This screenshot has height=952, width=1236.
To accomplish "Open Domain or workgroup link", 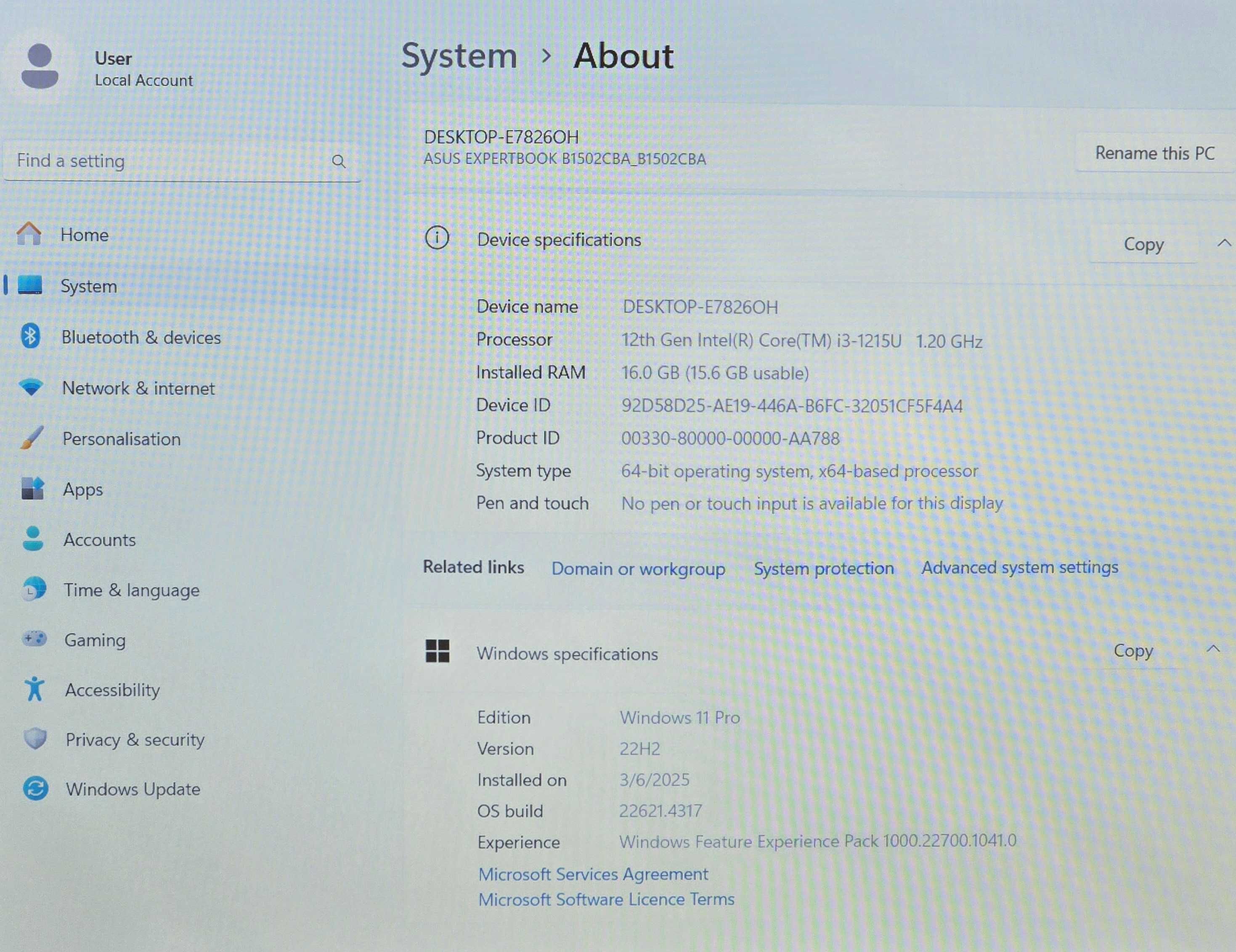I will tap(638, 569).
